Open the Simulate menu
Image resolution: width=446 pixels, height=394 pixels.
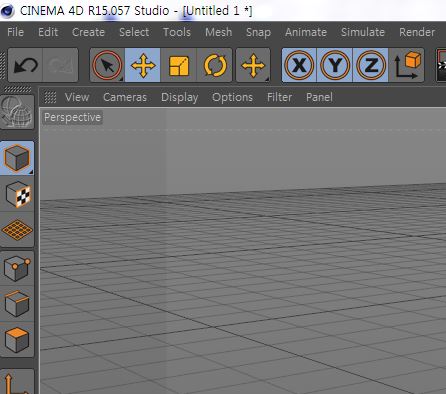click(x=363, y=32)
